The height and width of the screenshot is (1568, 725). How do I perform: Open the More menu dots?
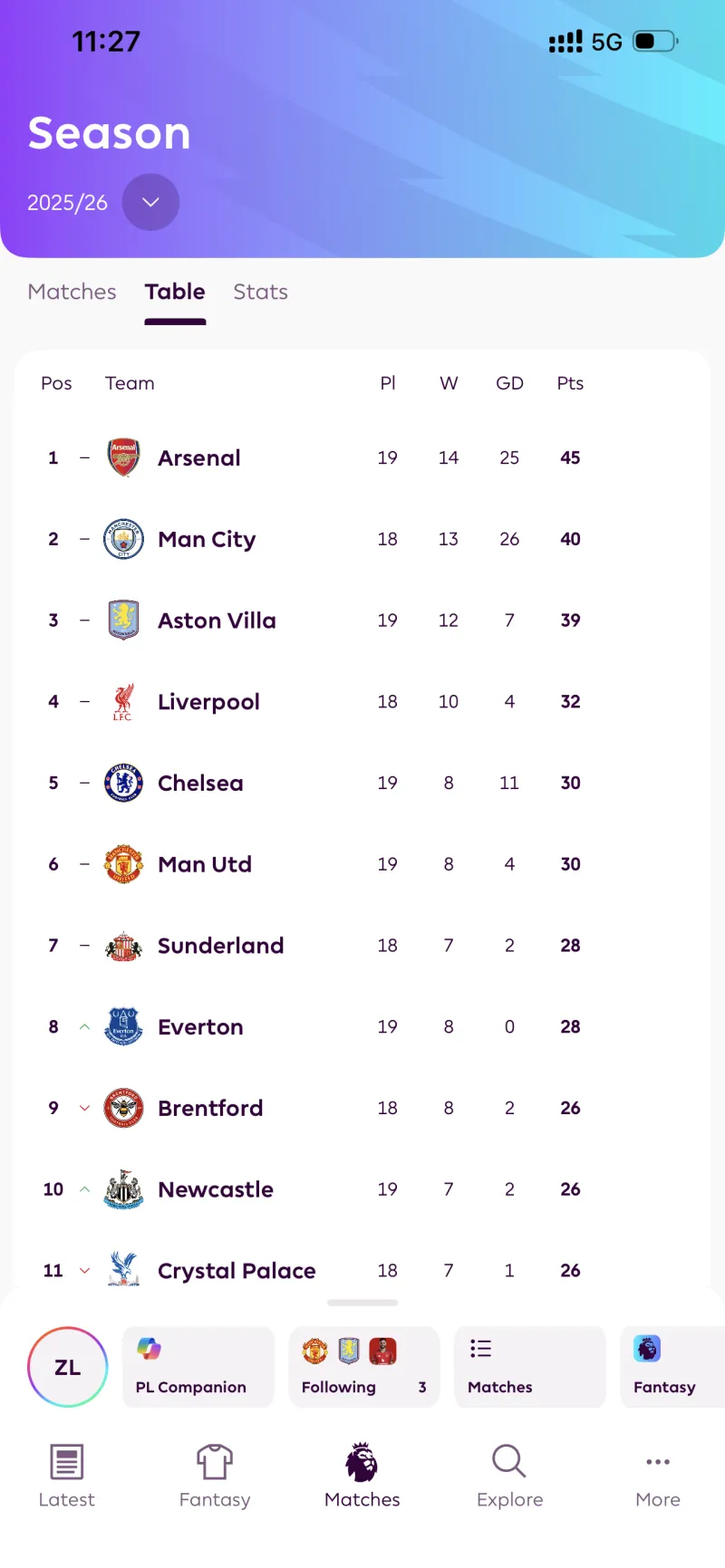pyautogui.click(x=658, y=1476)
